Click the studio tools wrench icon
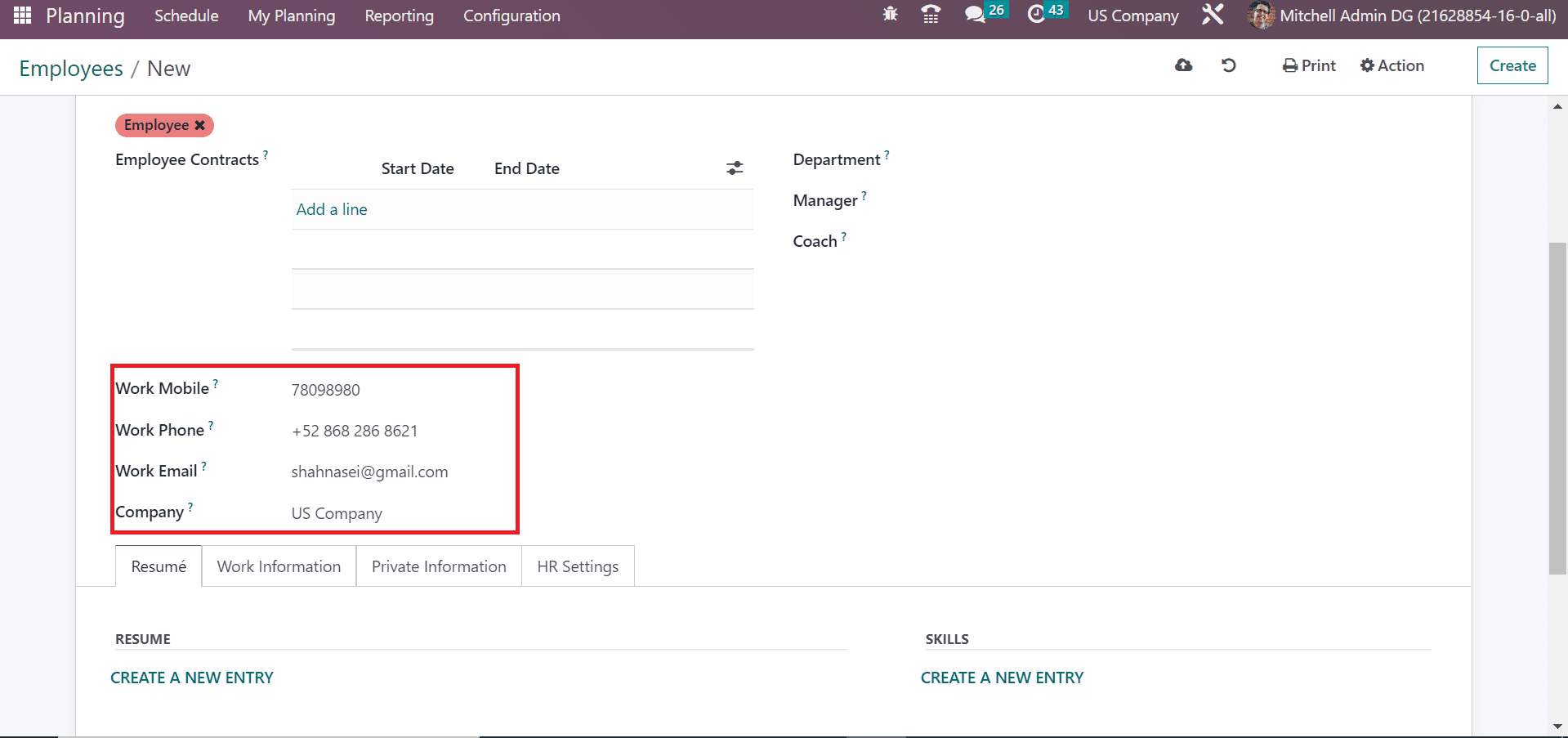 coord(1213,15)
